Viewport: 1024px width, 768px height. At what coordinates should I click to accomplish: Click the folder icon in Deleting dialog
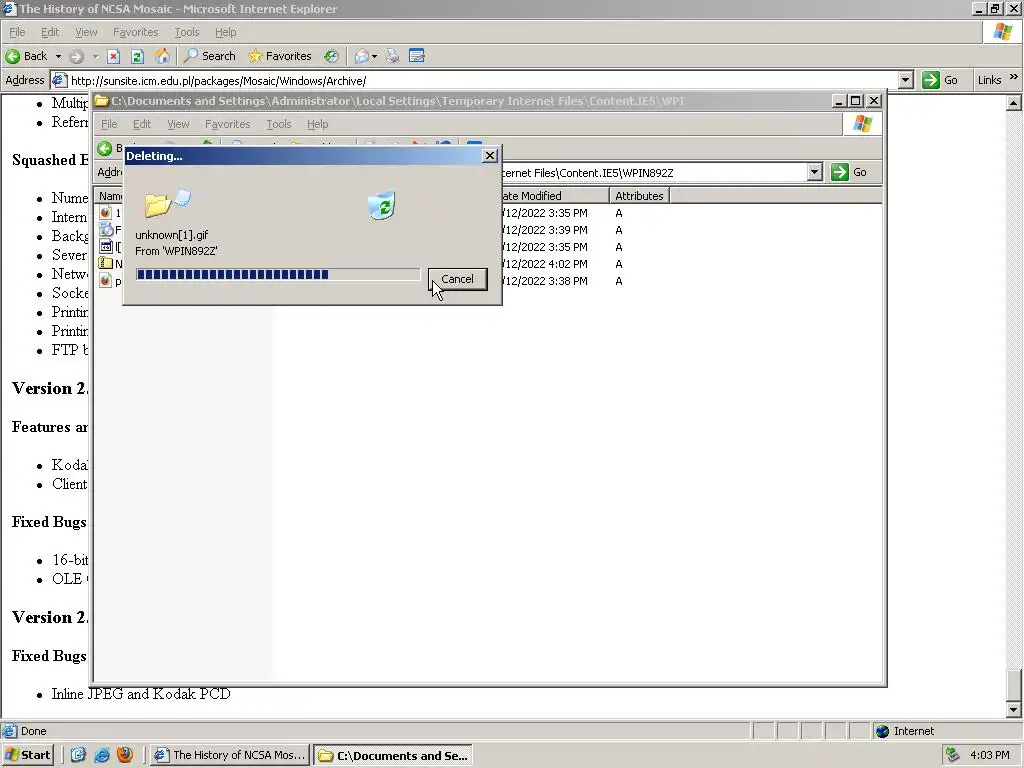(x=157, y=205)
